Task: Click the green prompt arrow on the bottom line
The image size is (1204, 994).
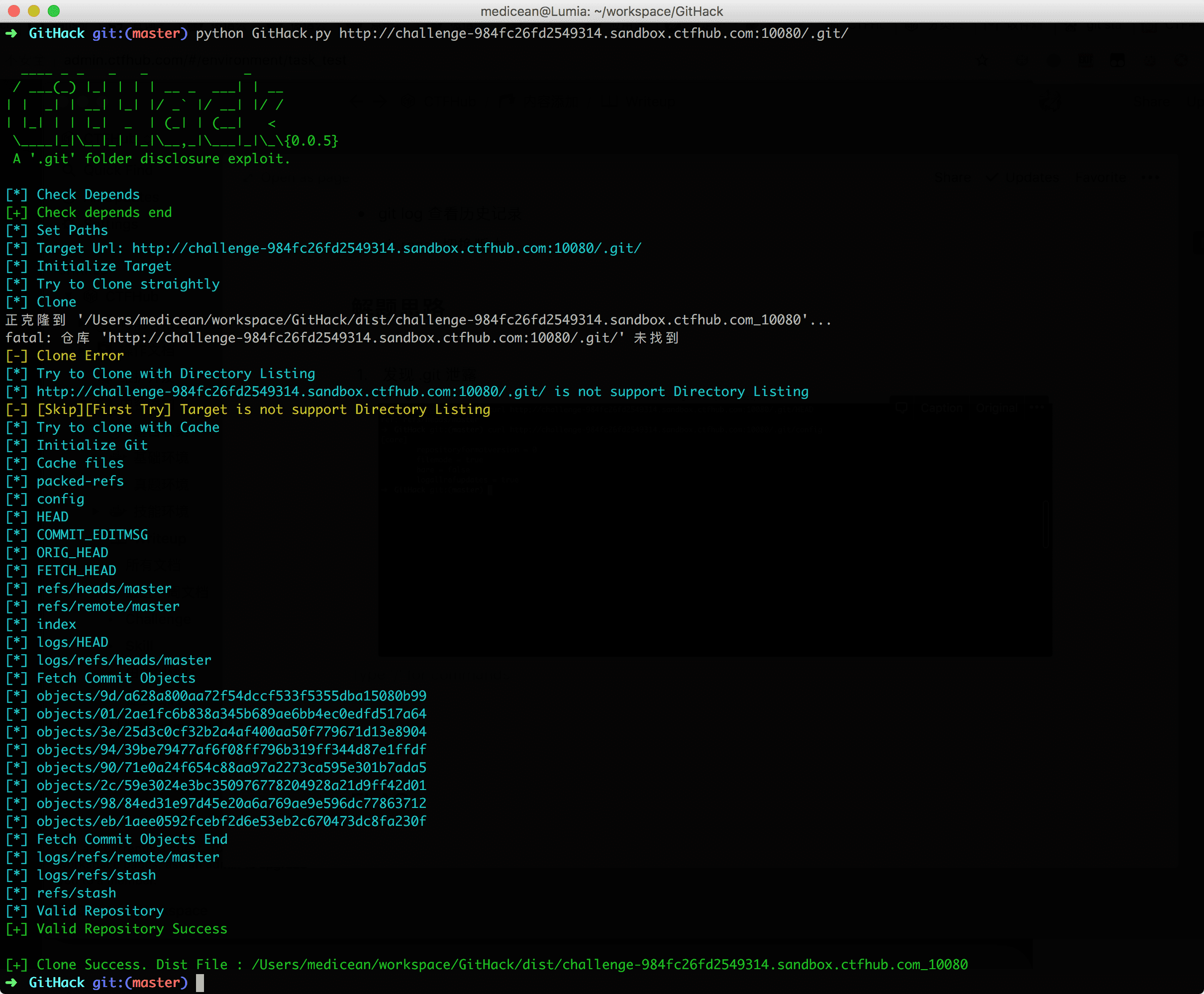Action: point(11,983)
